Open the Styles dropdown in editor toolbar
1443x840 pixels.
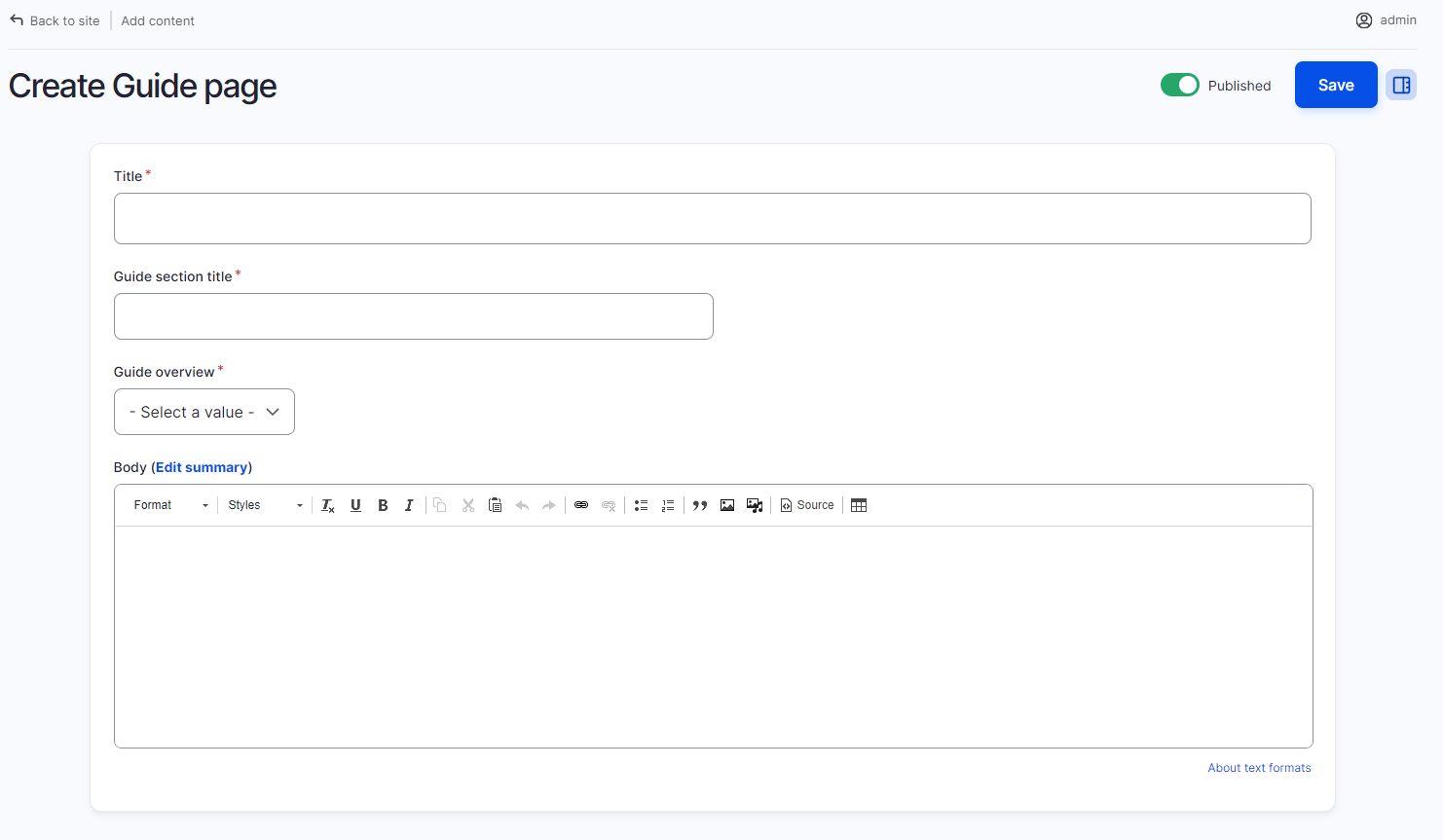coord(265,505)
